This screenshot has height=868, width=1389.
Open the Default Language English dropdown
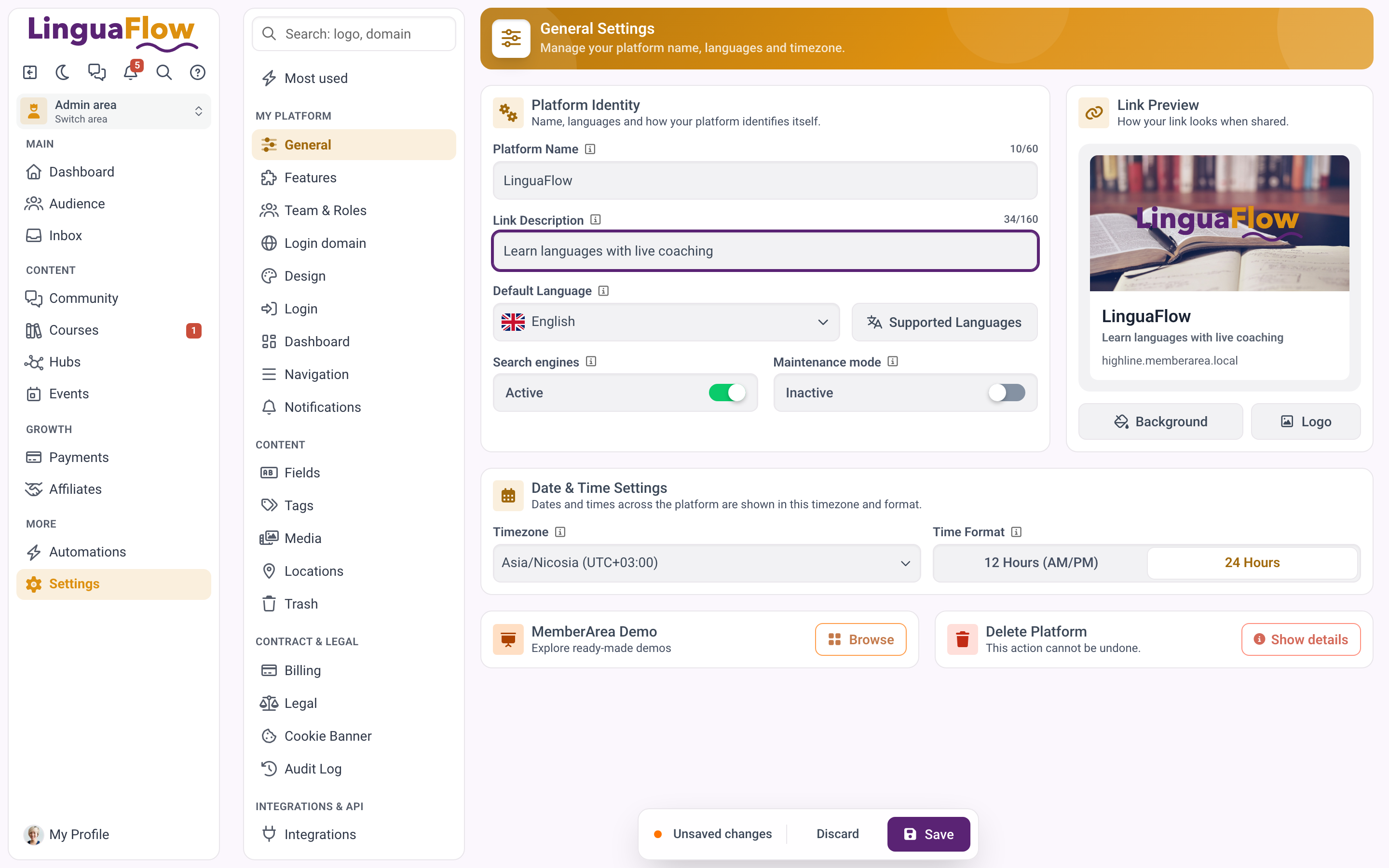pos(666,322)
